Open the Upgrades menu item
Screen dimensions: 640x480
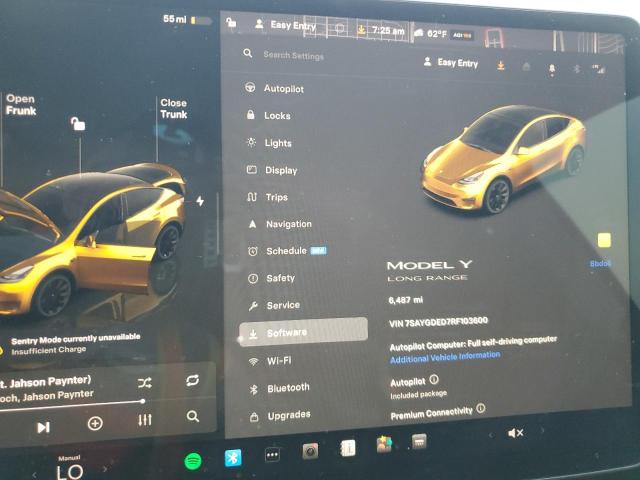coord(280,416)
